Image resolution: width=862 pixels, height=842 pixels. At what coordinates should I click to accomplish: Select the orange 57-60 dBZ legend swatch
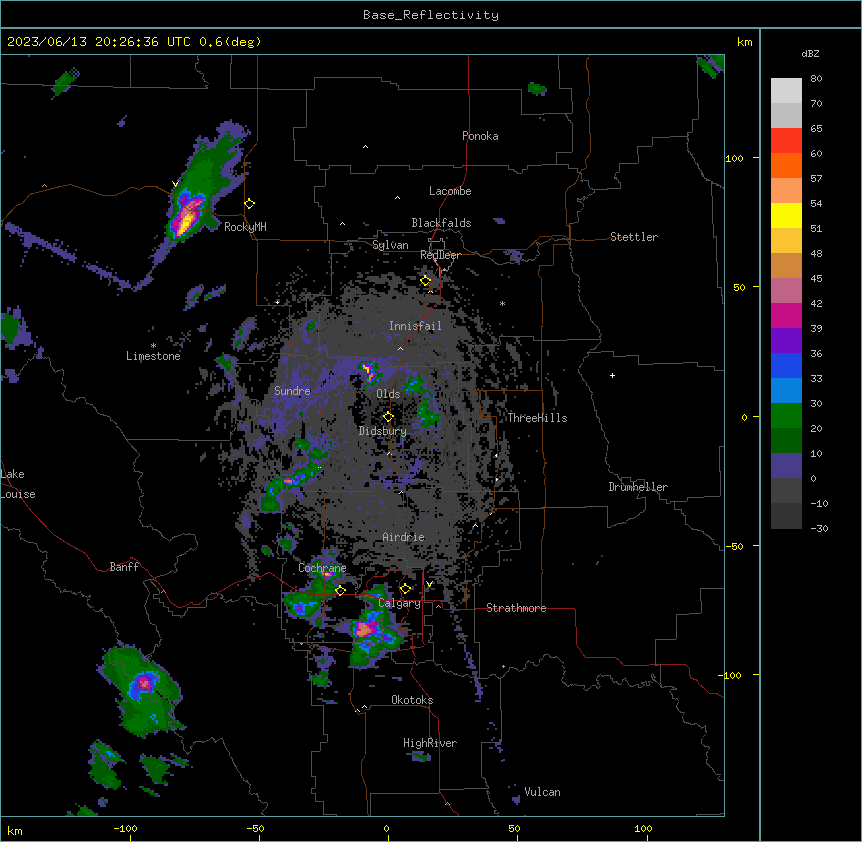pyautogui.click(x=786, y=165)
